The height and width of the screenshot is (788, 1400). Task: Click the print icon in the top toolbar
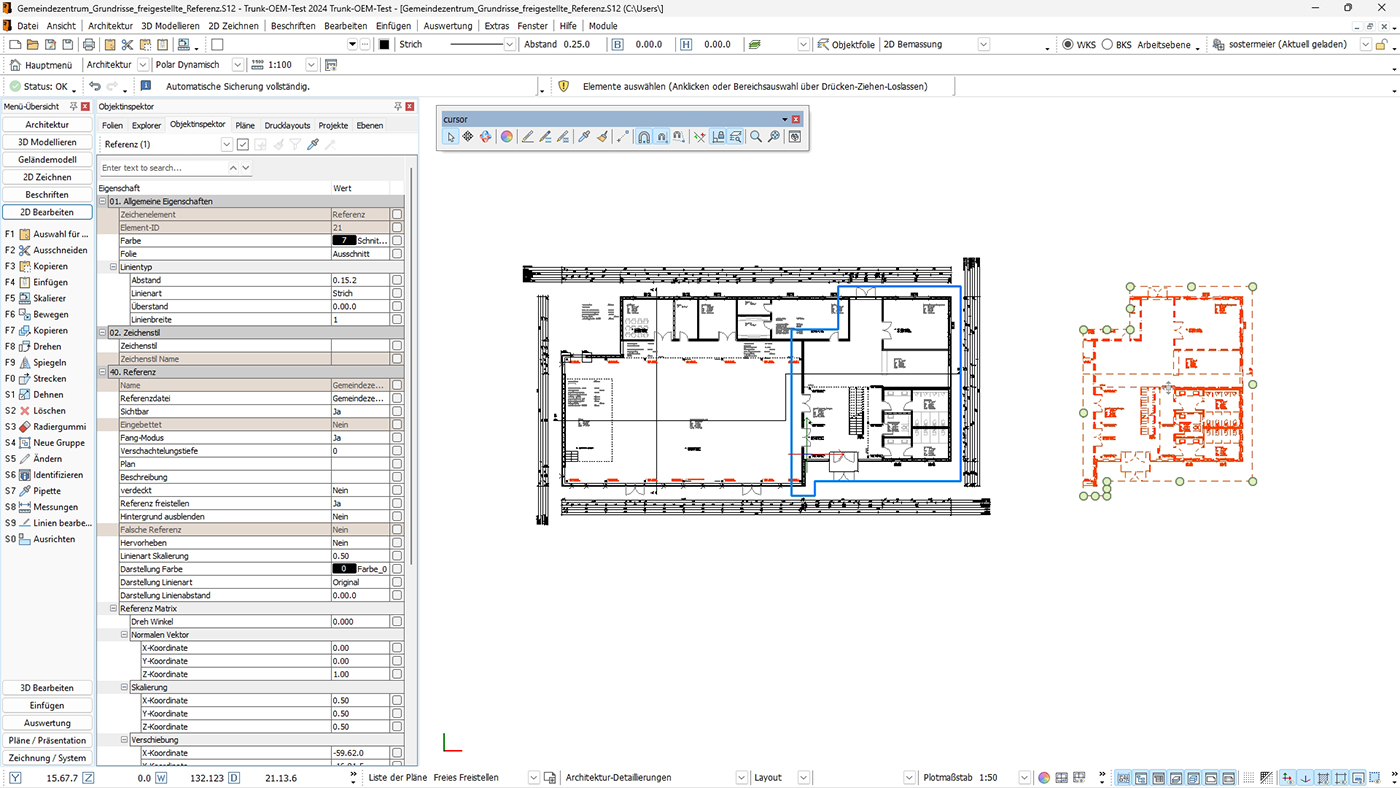point(89,45)
